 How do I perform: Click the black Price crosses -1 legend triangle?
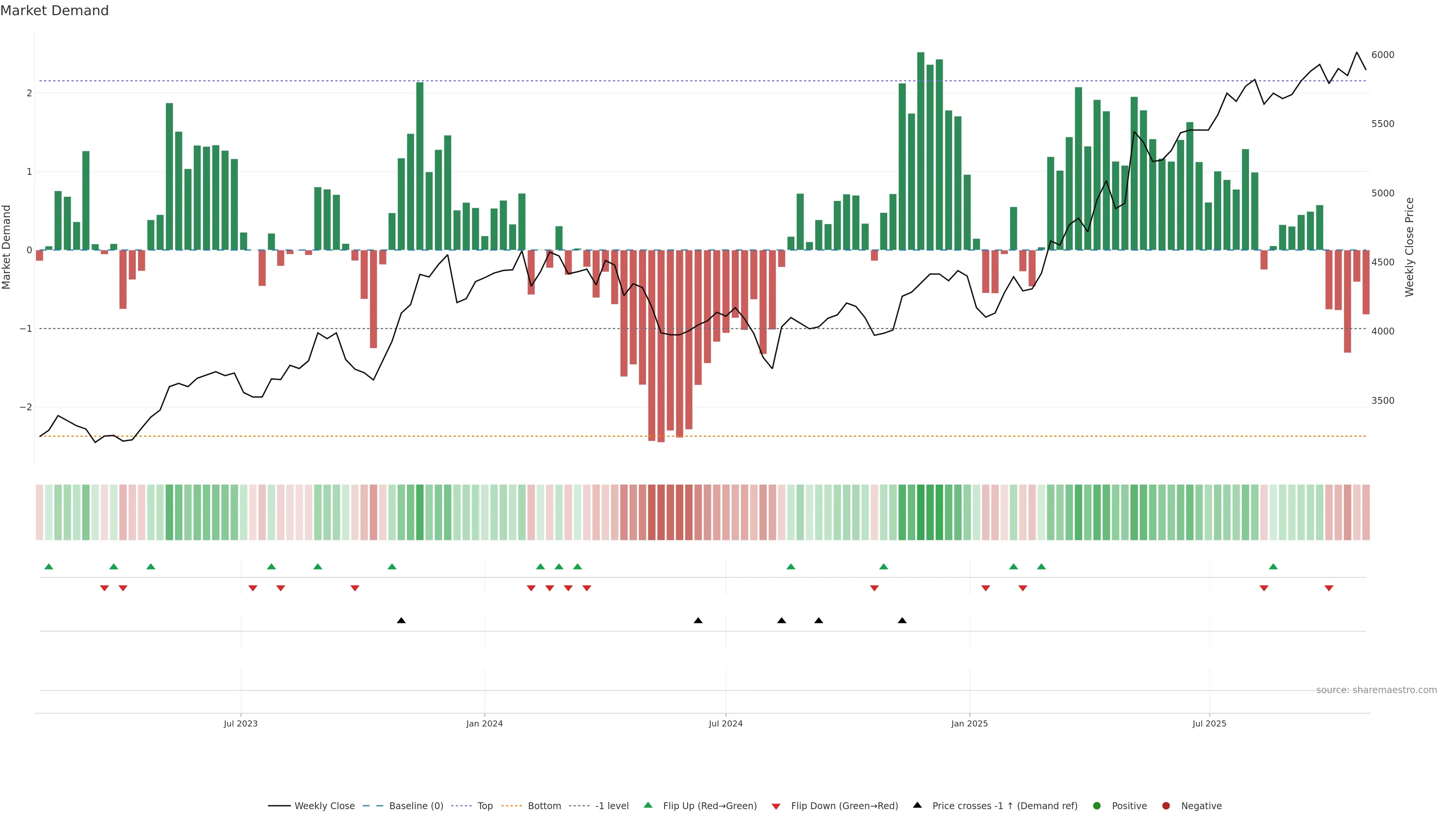pos(917,805)
